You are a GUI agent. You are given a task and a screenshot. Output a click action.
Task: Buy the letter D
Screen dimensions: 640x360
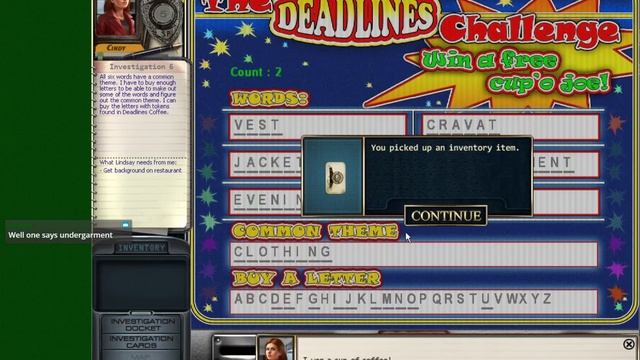pyautogui.click(x=276, y=299)
